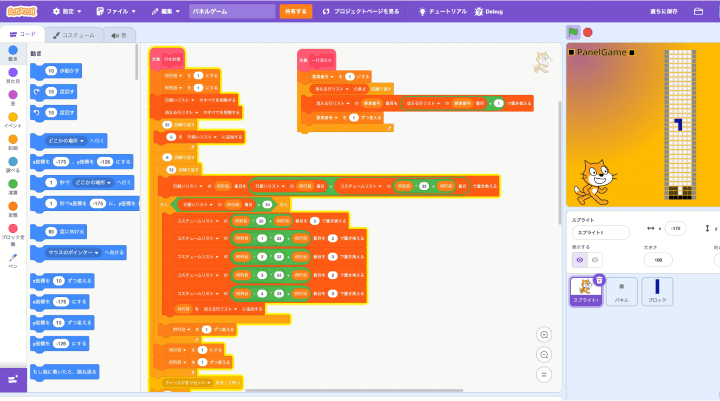Screen dimensions: 720x401
Task: Click the project title input field
Action: tap(232, 11)
